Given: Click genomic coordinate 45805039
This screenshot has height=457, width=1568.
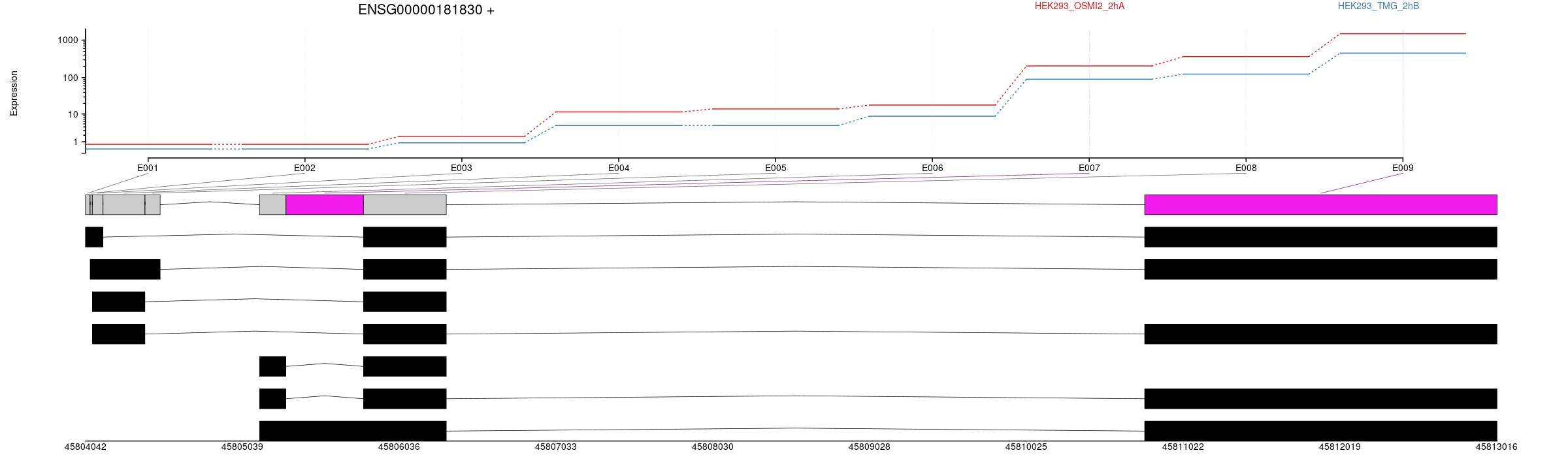Looking at the screenshot, I should click(x=242, y=447).
